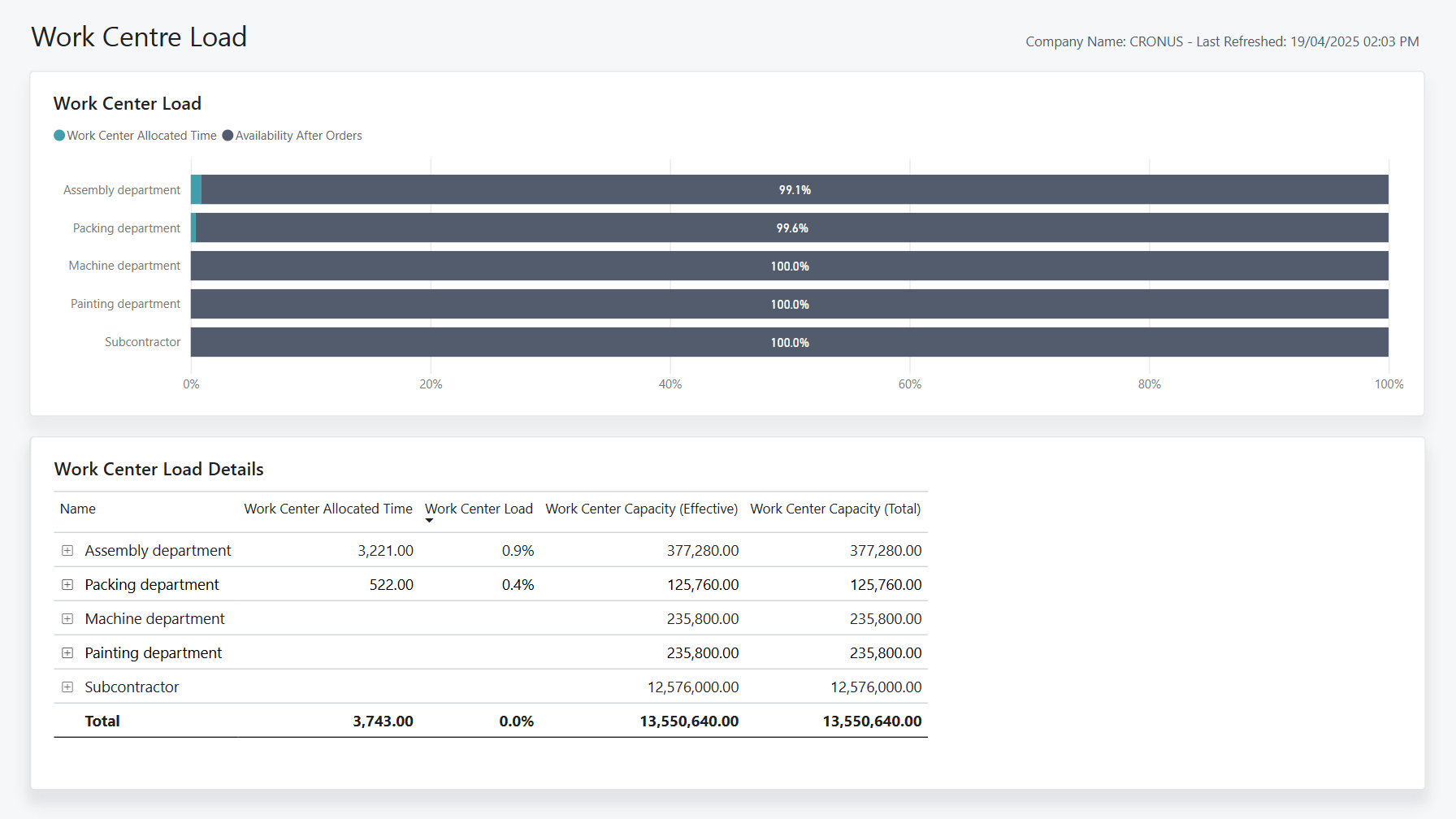Toggle the Availability After Orders legend item
Screen dimensions: 1456x819
point(292,135)
